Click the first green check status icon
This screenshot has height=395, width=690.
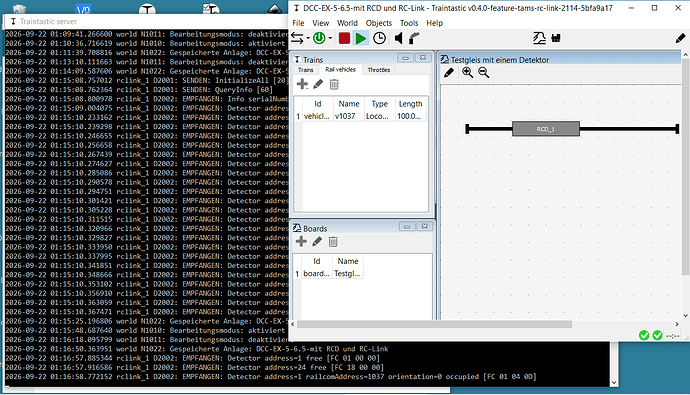644,336
